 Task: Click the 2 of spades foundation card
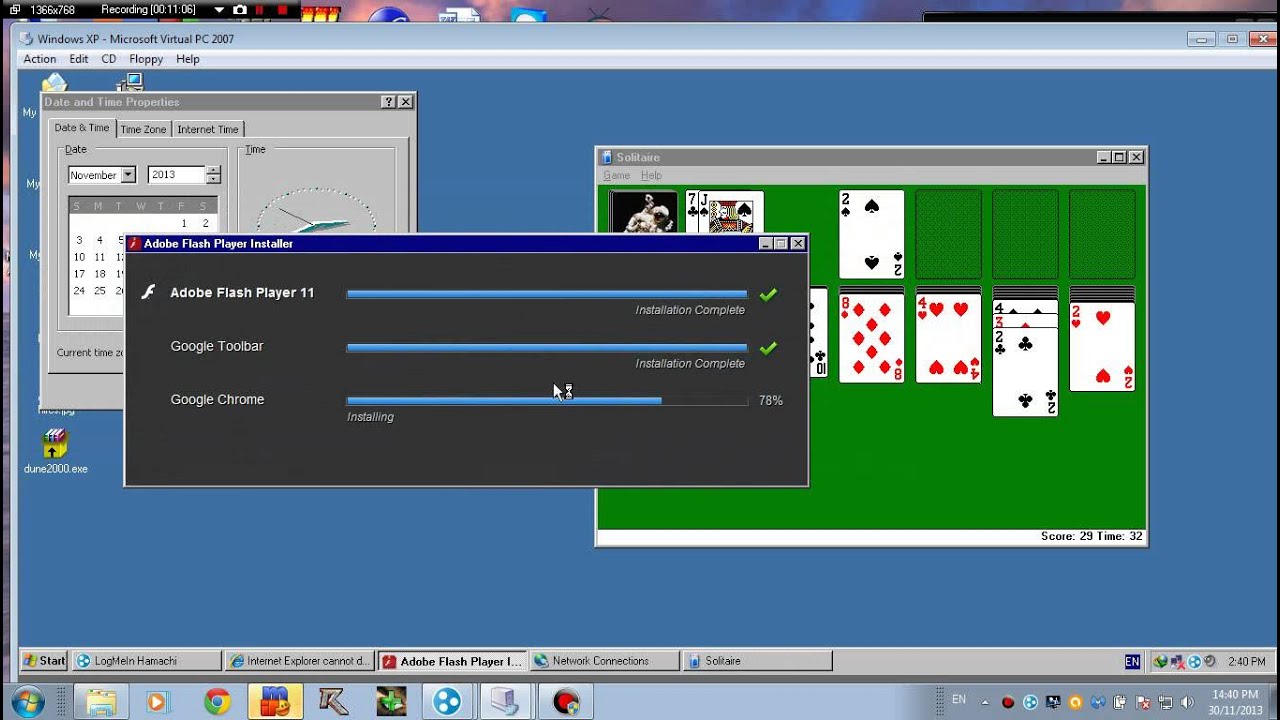[871, 234]
